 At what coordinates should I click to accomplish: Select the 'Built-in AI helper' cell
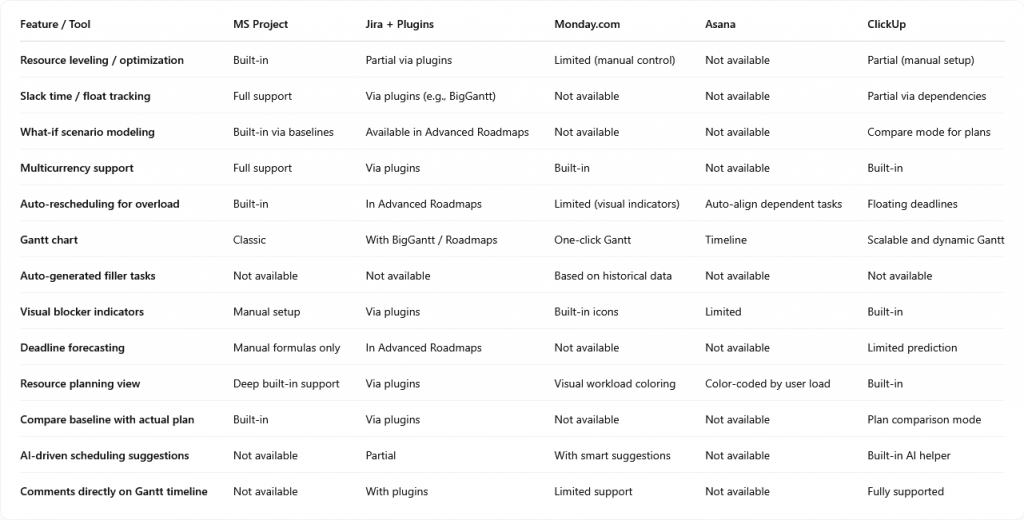click(x=909, y=455)
